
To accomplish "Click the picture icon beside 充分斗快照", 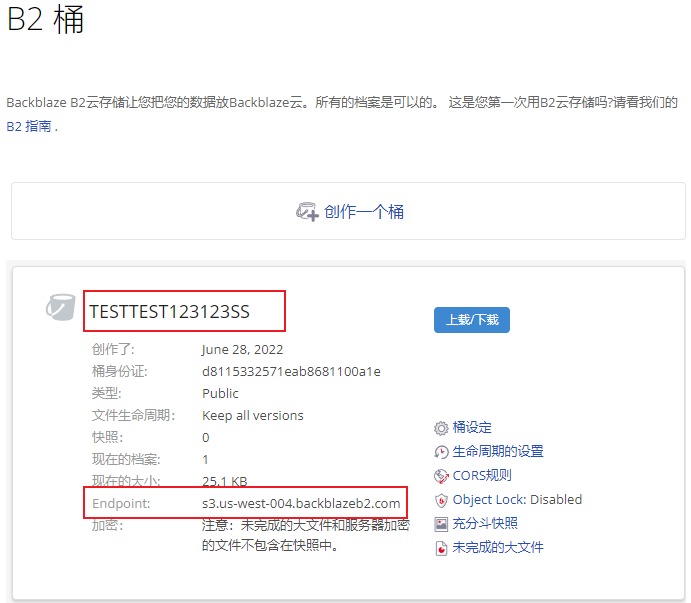I will coord(441,524).
